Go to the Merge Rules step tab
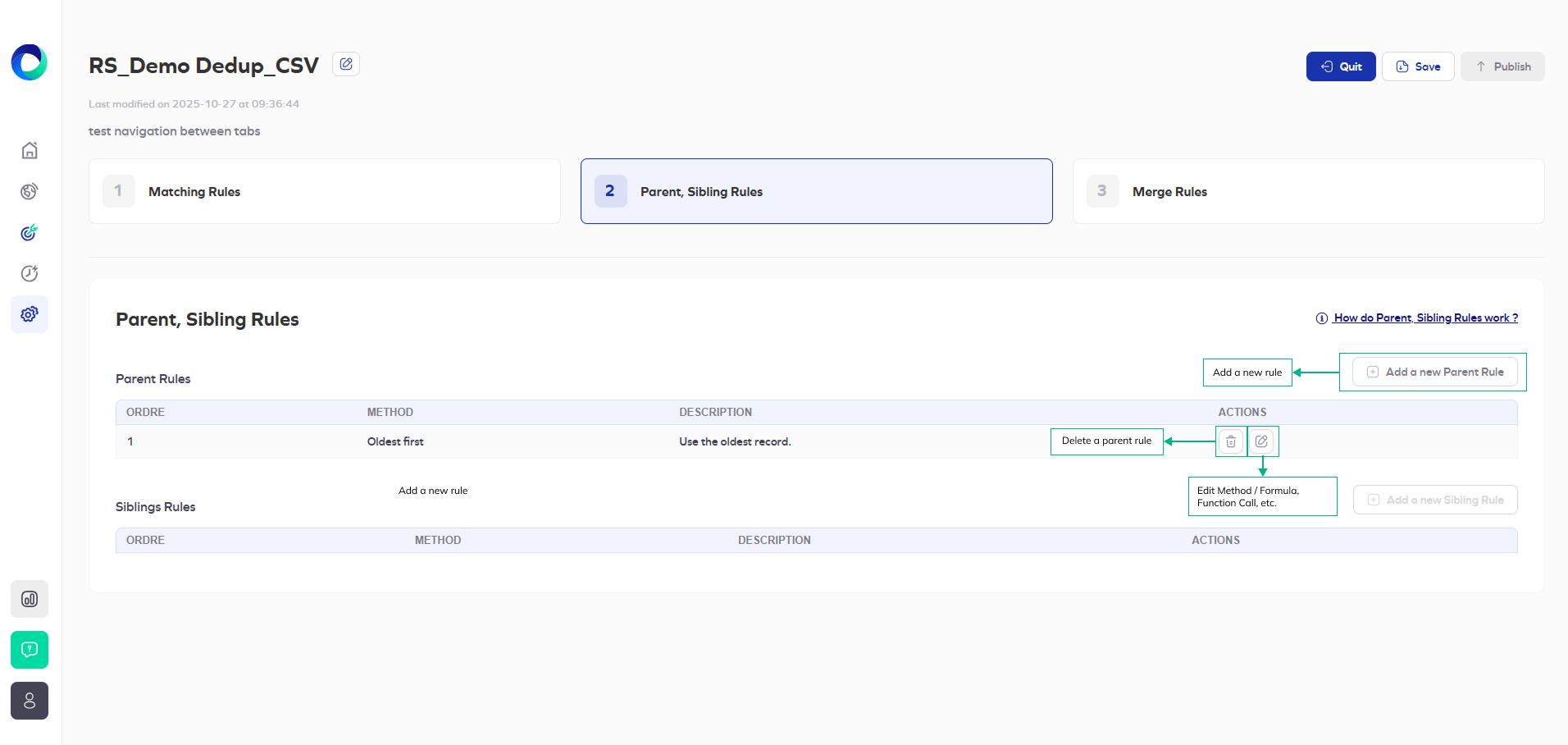1568x745 pixels. (1308, 191)
